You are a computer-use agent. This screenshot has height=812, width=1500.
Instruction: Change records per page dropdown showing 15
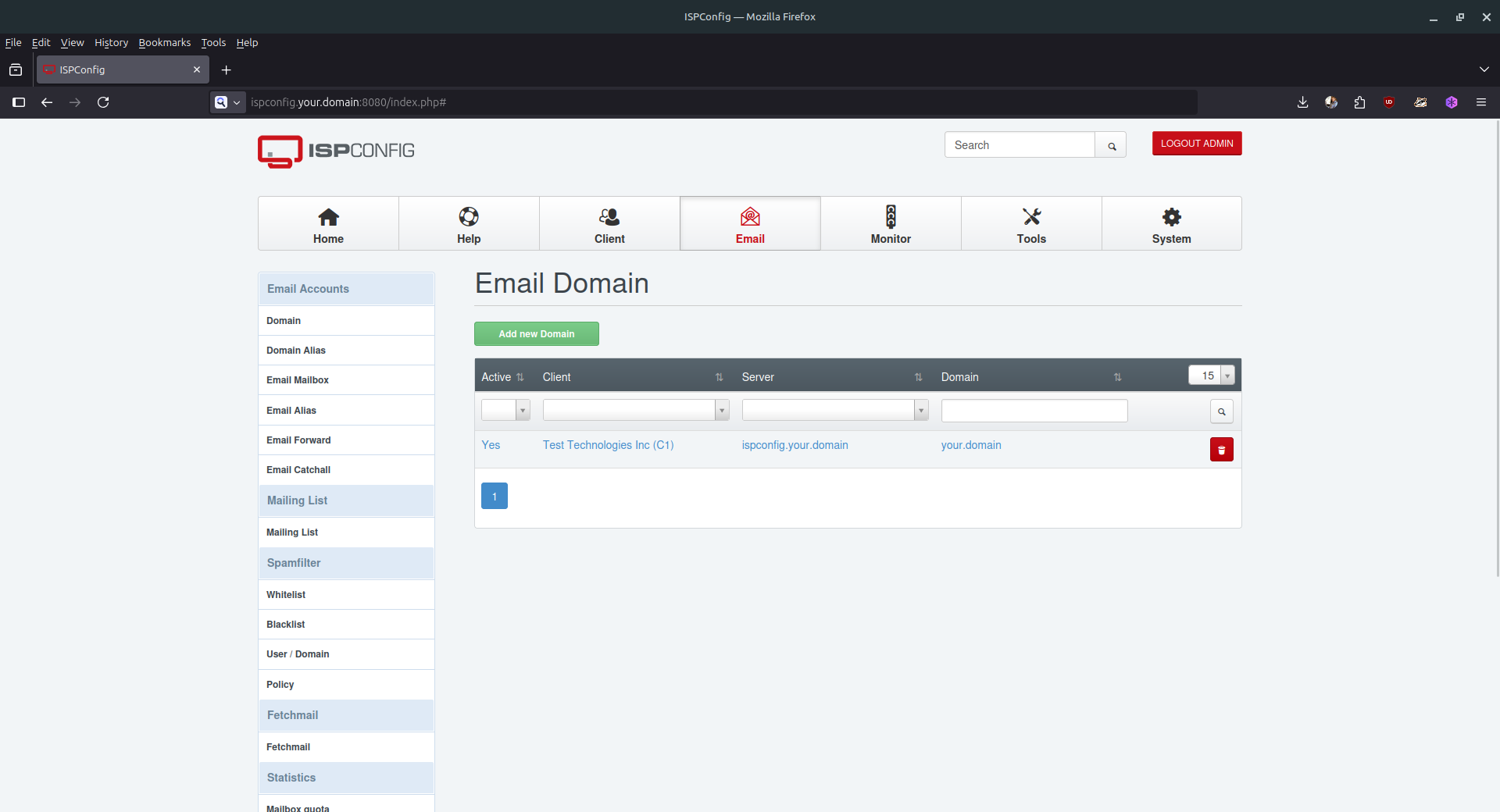1212,376
